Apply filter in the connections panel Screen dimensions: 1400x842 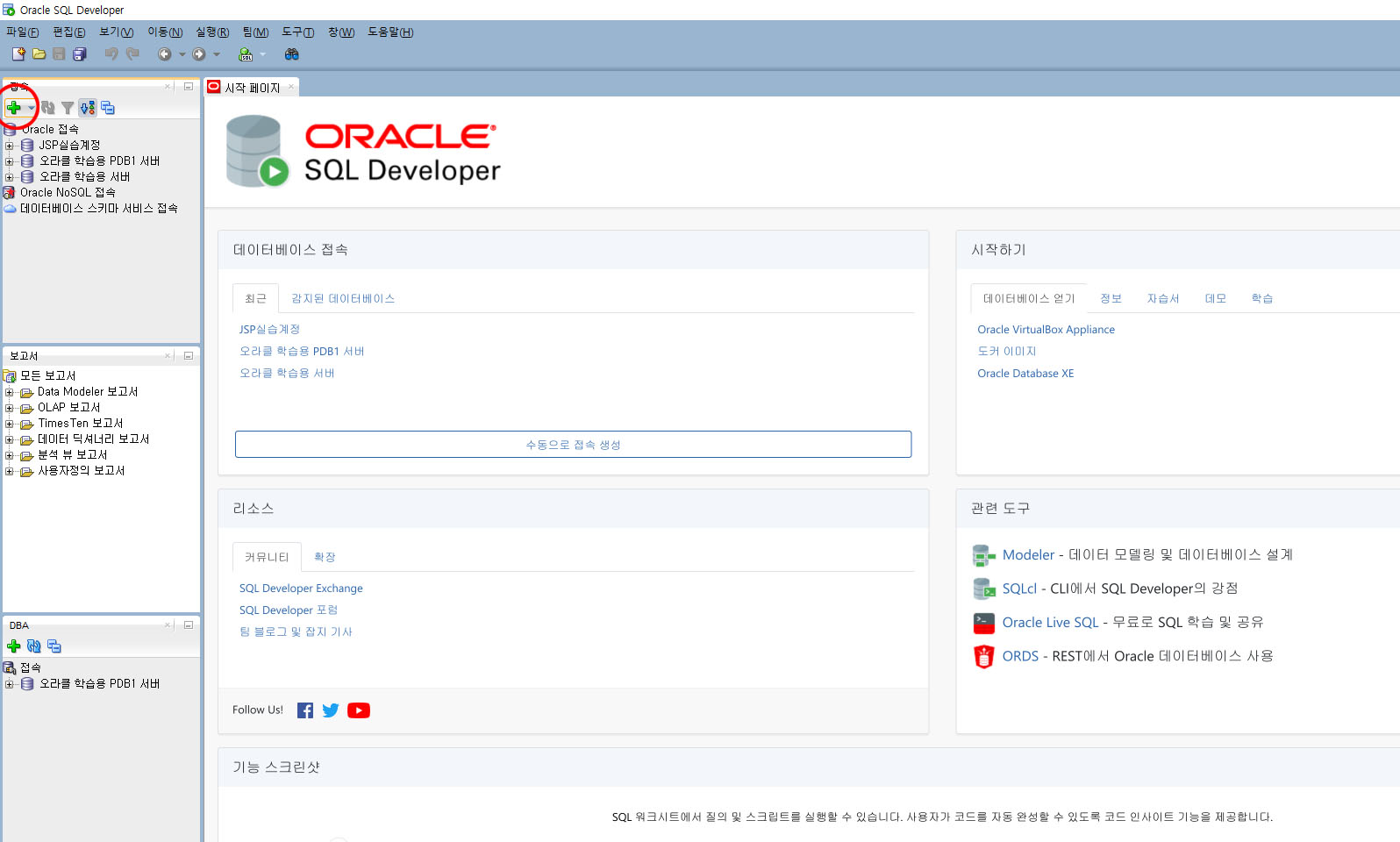tap(68, 108)
